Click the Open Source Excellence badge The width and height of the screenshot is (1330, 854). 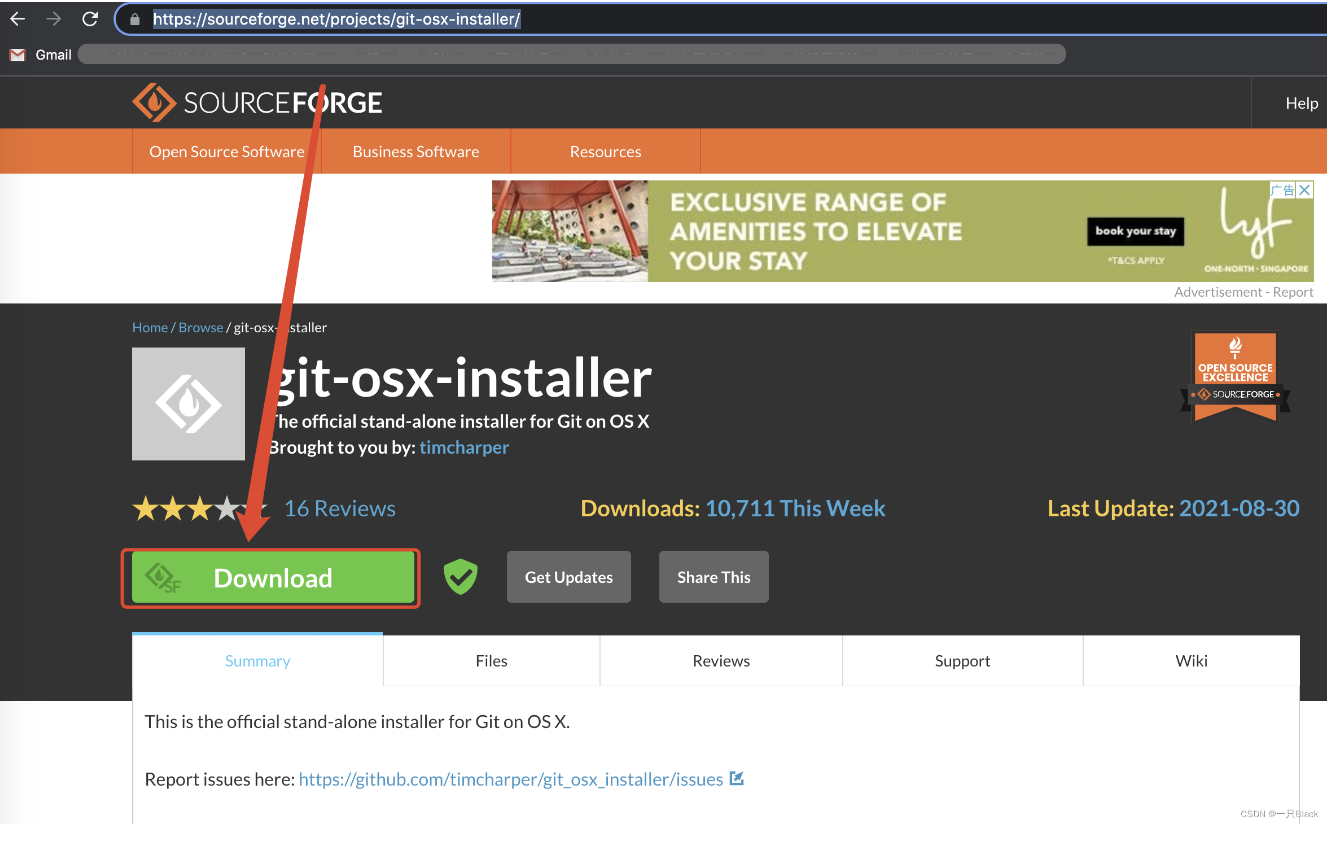pos(1235,378)
